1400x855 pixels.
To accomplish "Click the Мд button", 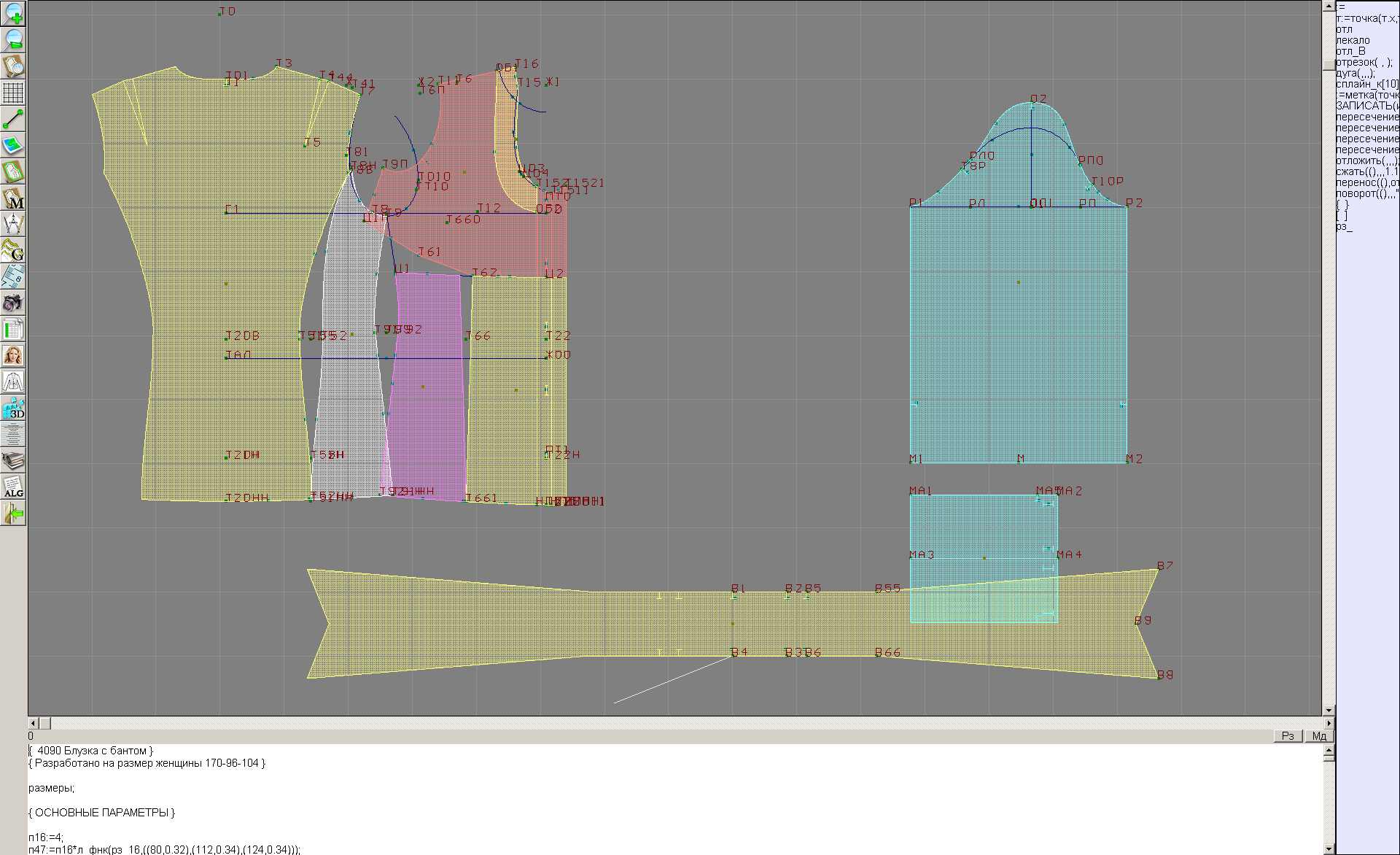I will tap(1319, 735).
